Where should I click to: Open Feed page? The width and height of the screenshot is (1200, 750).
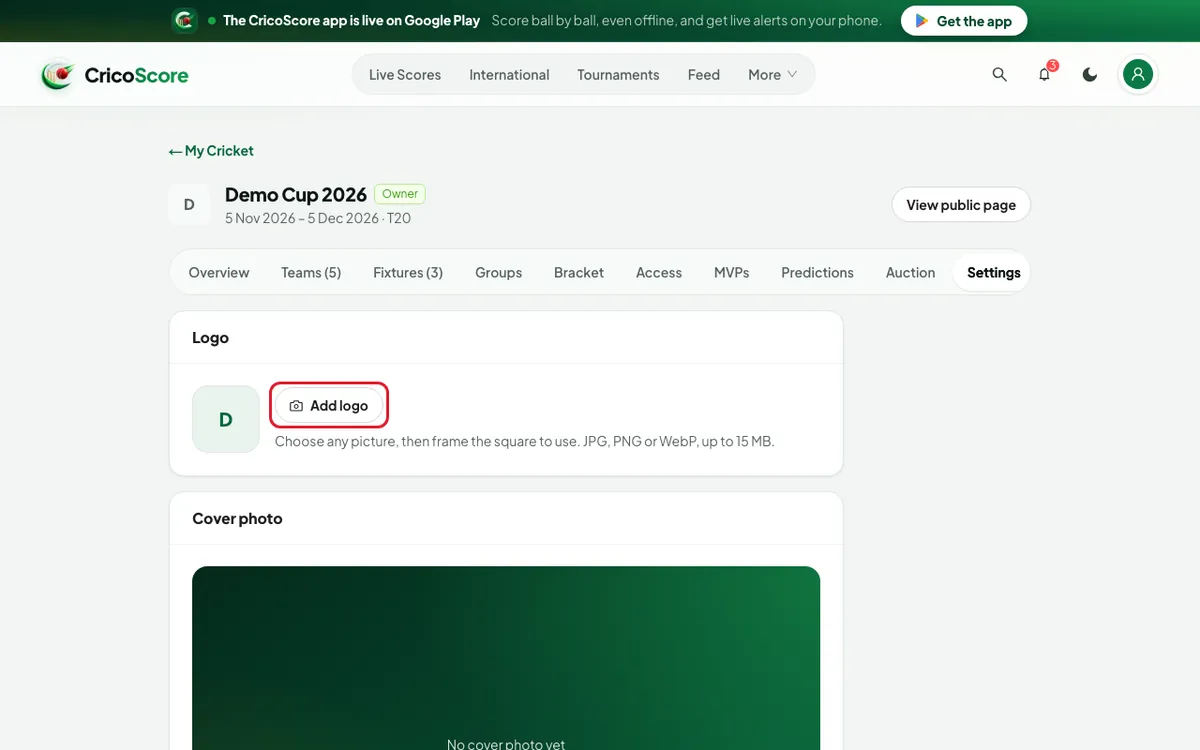(704, 75)
